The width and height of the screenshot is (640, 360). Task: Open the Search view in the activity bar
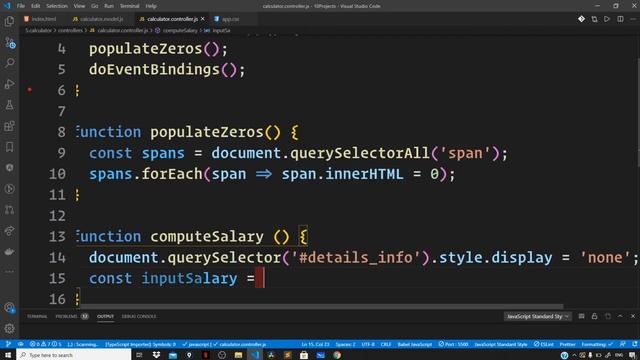[x=9, y=63]
